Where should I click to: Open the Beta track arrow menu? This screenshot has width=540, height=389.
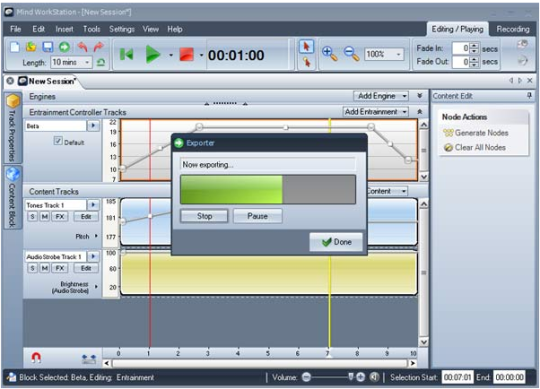93,126
